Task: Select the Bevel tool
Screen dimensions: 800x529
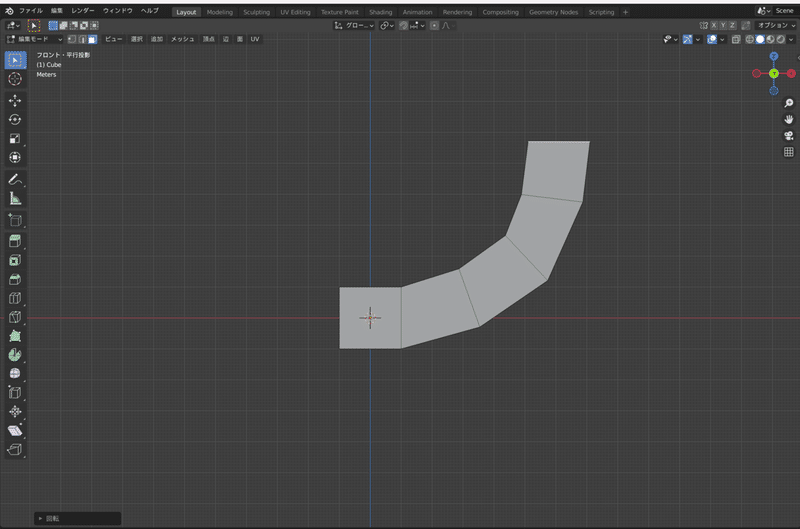Action: click(x=15, y=279)
